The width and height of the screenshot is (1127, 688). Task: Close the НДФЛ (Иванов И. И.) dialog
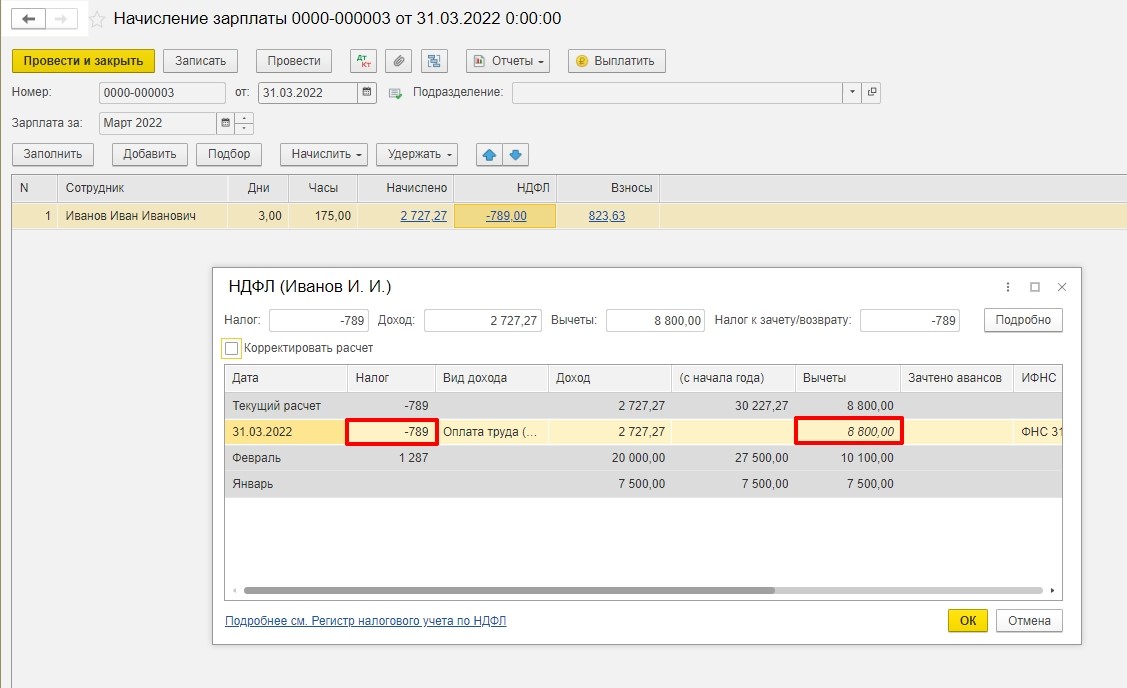click(1062, 287)
